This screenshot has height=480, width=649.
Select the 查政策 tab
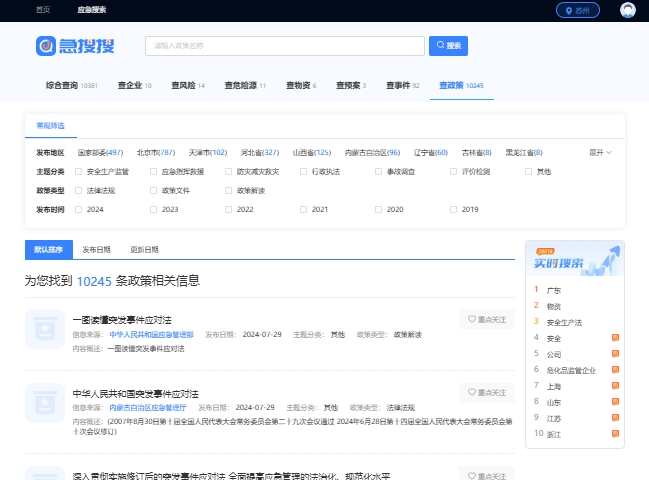pos(461,85)
